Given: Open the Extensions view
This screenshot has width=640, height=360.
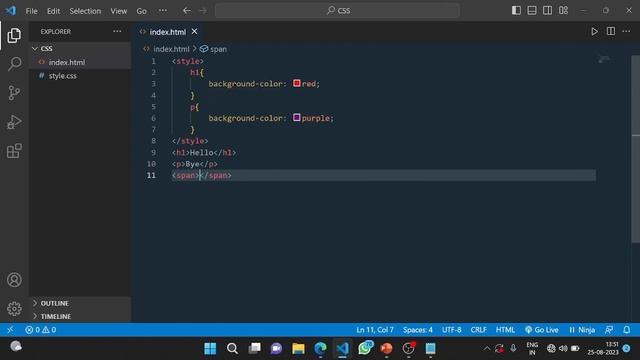Looking at the screenshot, I should click(14, 151).
